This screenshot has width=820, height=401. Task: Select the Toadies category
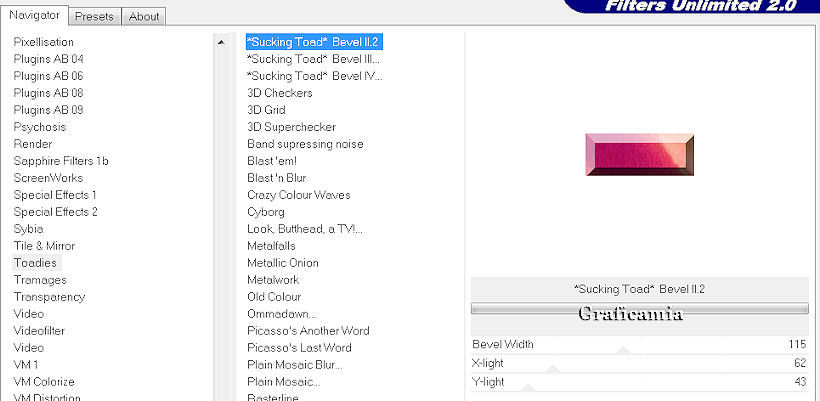35,262
